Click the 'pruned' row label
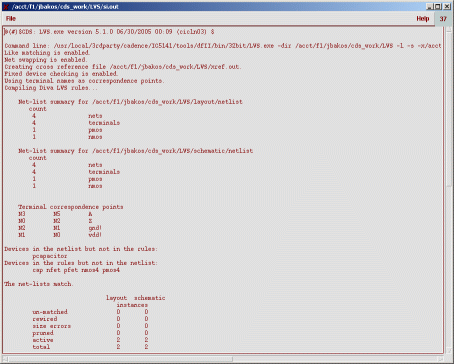Viewport: 454px width, 364px height. (x=43, y=333)
